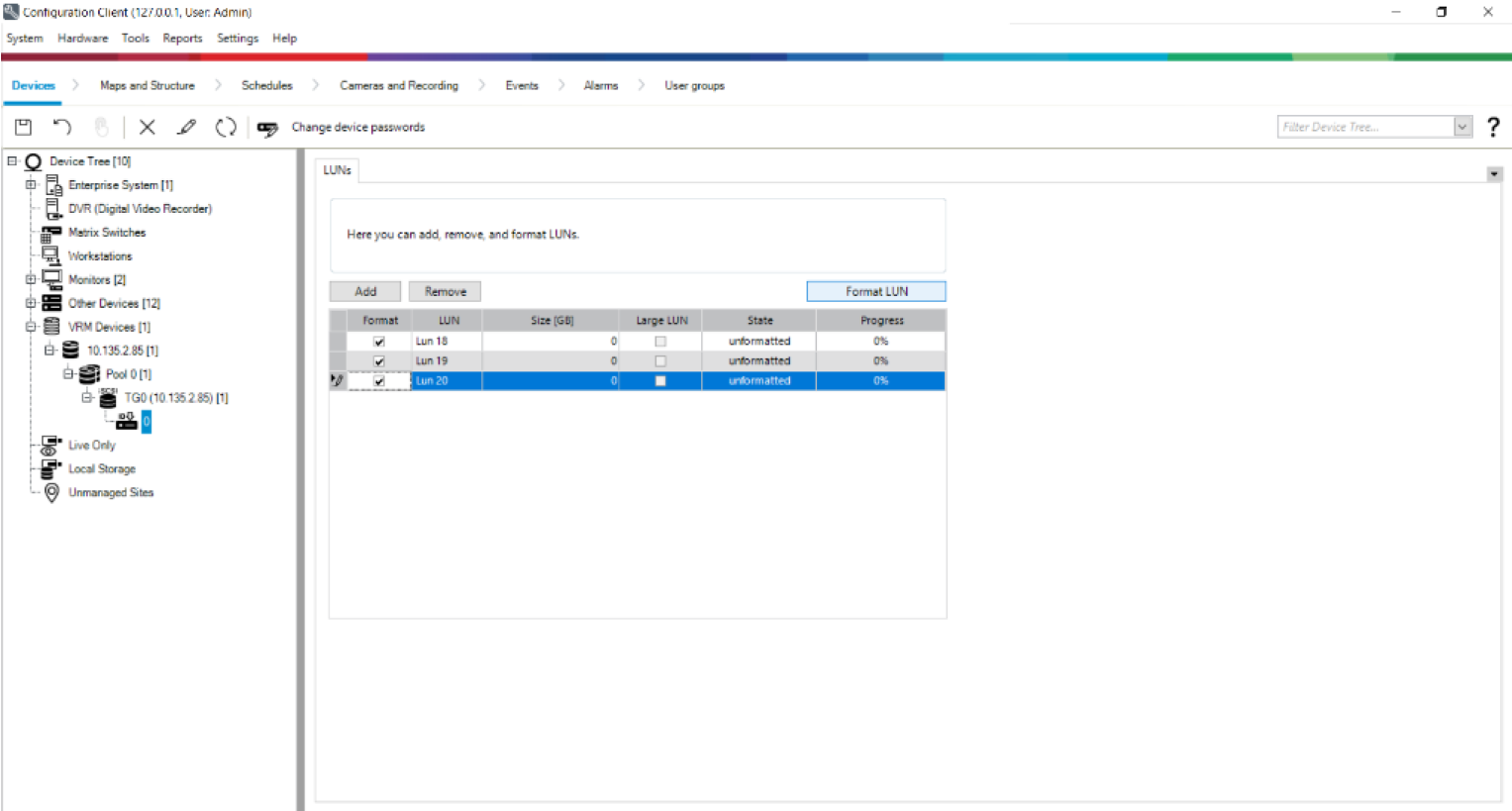Click the Change device passwords icon
Image resolution: width=1512 pixels, height=811 pixels.
point(267,128)
